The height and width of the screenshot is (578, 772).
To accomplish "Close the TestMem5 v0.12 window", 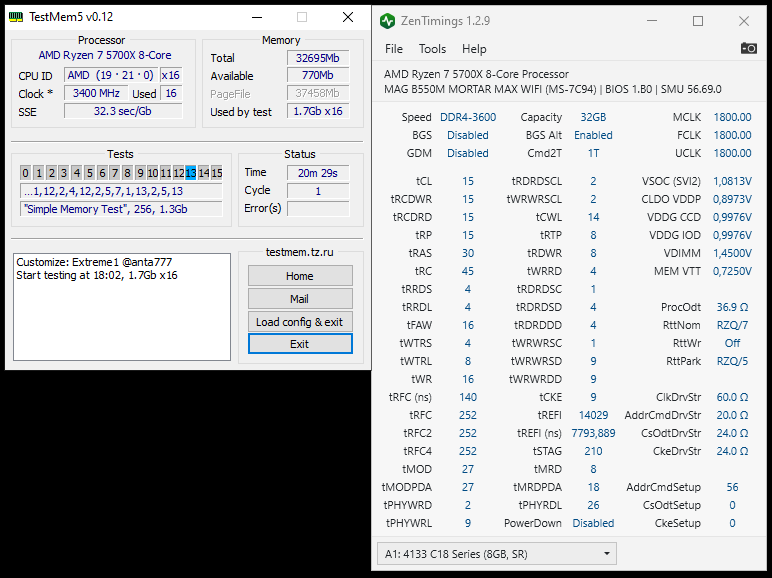I will tap(348, 17).
